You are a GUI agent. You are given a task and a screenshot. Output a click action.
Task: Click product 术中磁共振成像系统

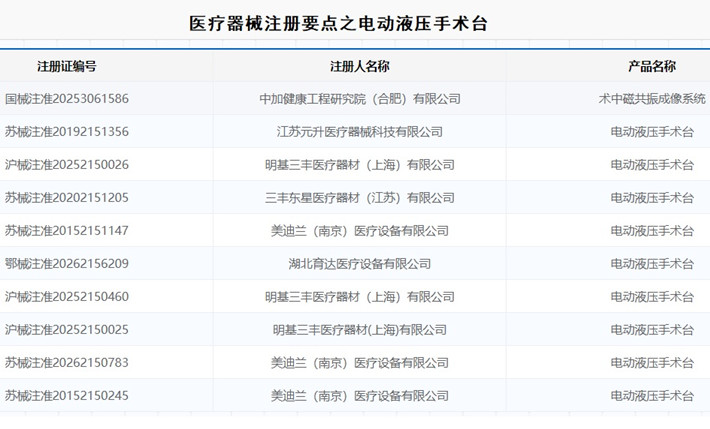click(652, 99)
